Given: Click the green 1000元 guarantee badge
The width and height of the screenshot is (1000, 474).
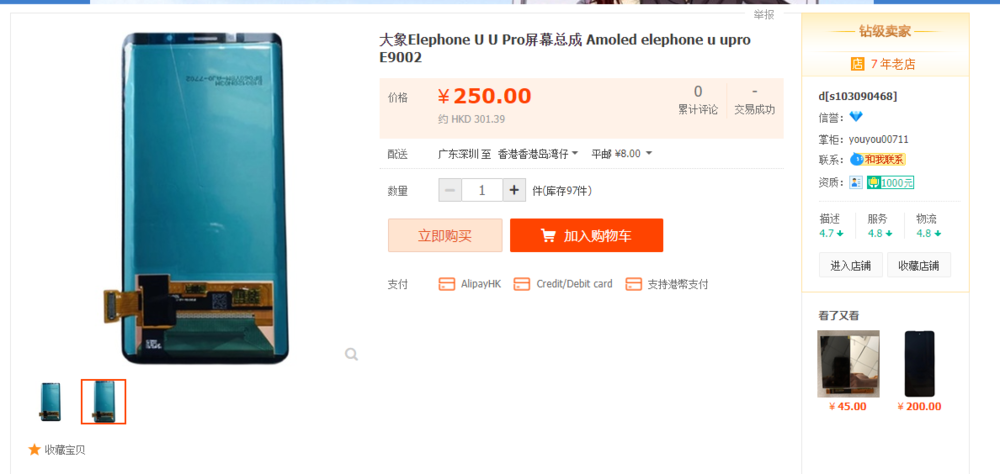Looking at the screenshot, I should pos(890,182).
